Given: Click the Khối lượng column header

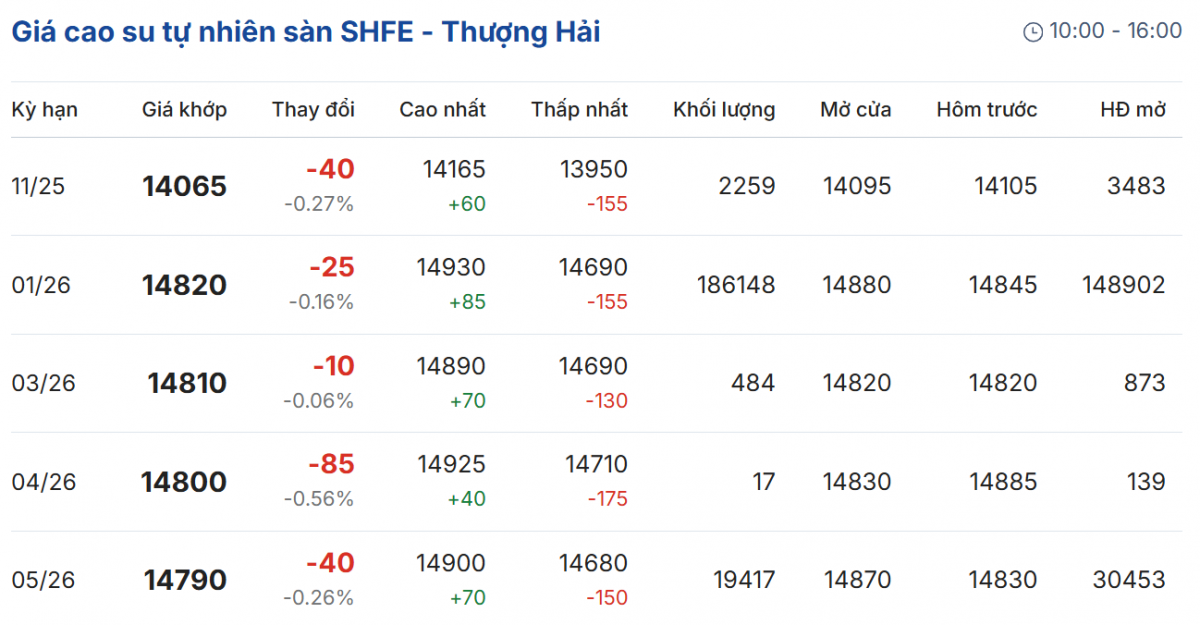Looking at the screenshot, I should pyautogui.click(x=724, y=110).
